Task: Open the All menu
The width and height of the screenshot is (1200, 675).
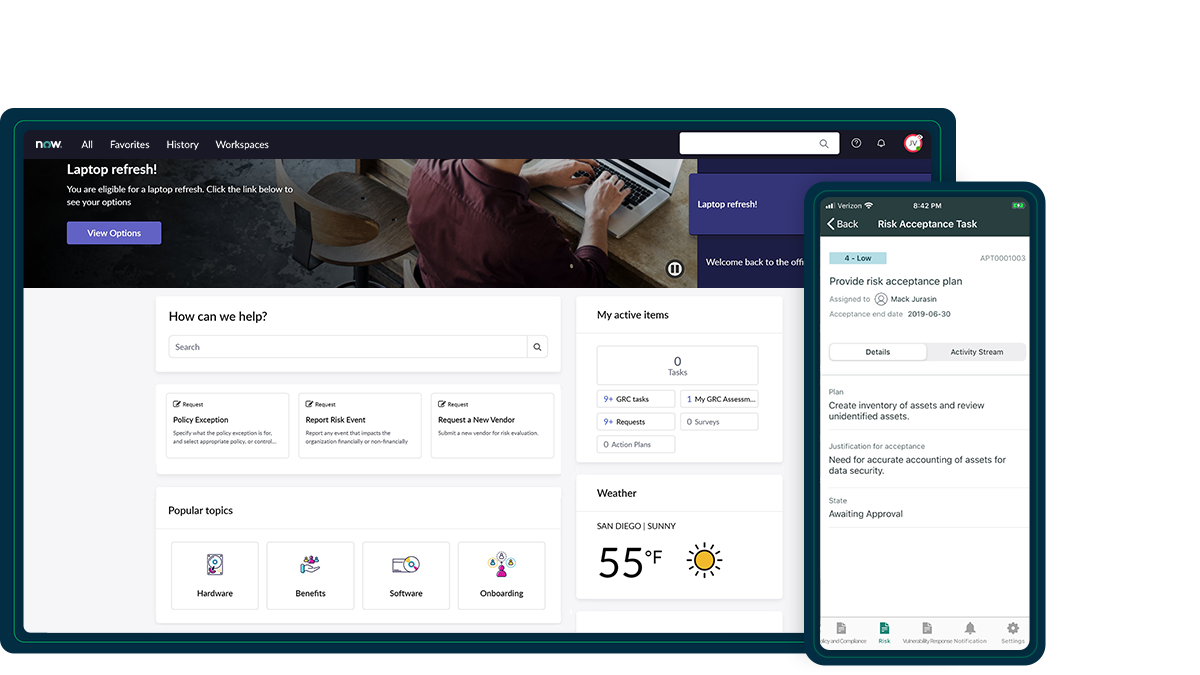Action: click(x=87, y=144)
